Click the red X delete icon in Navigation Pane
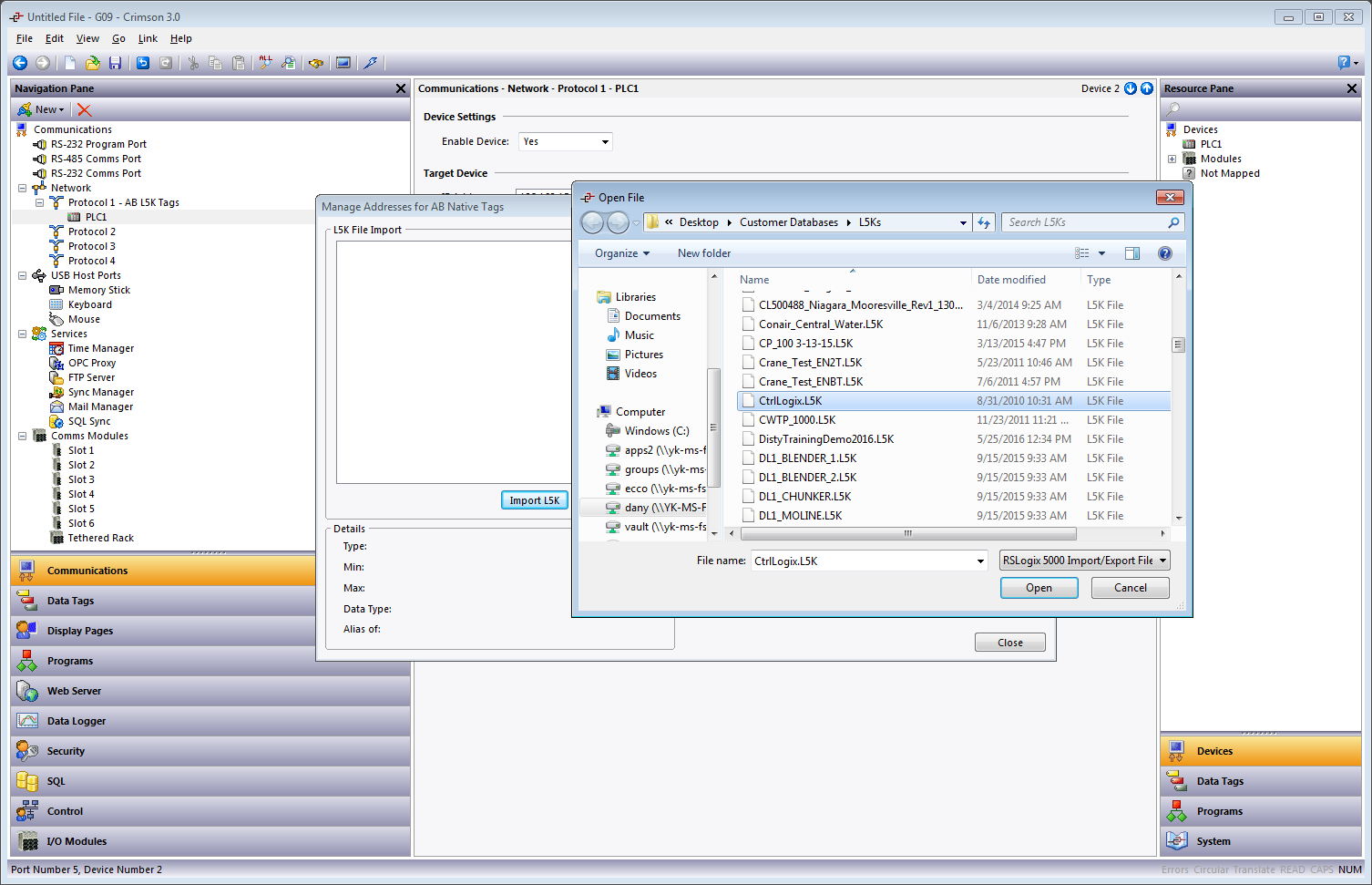 [85, 109]
